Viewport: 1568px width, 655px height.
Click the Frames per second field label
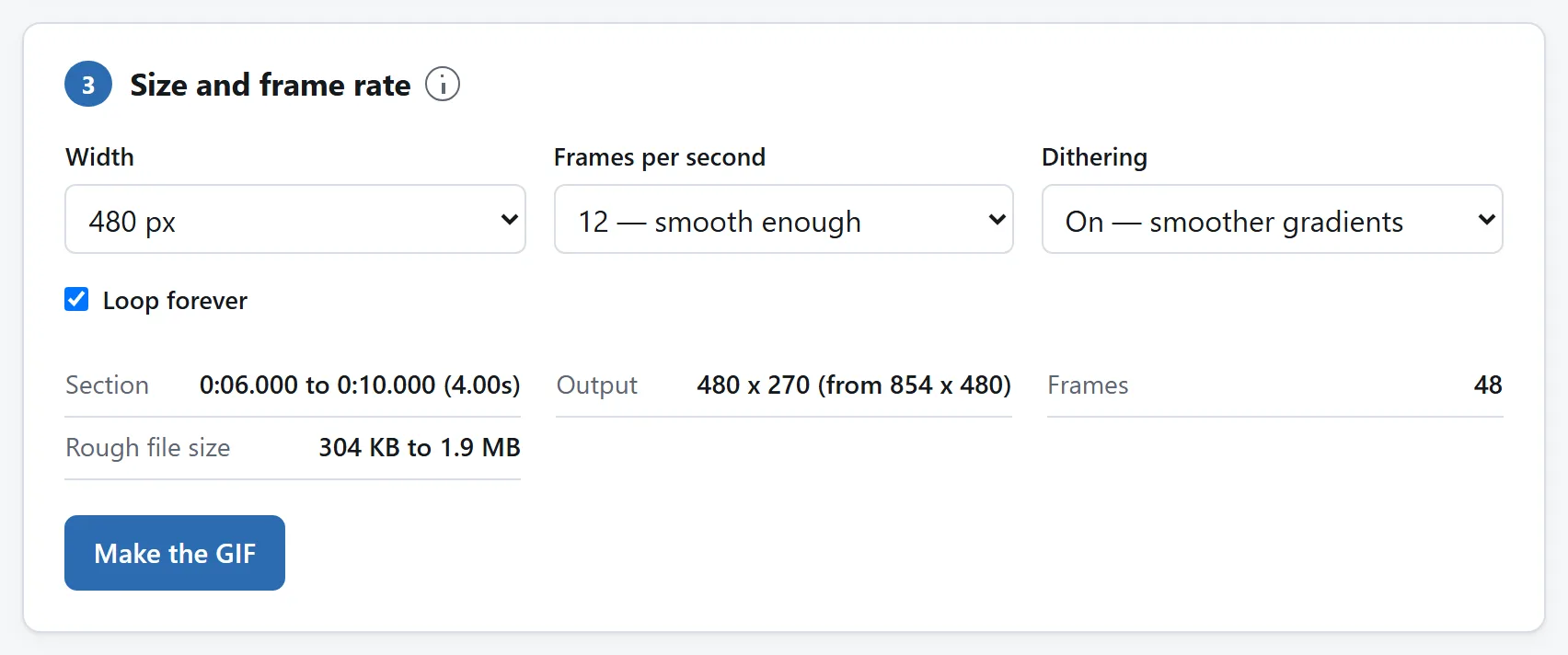(x=660, y=157)
